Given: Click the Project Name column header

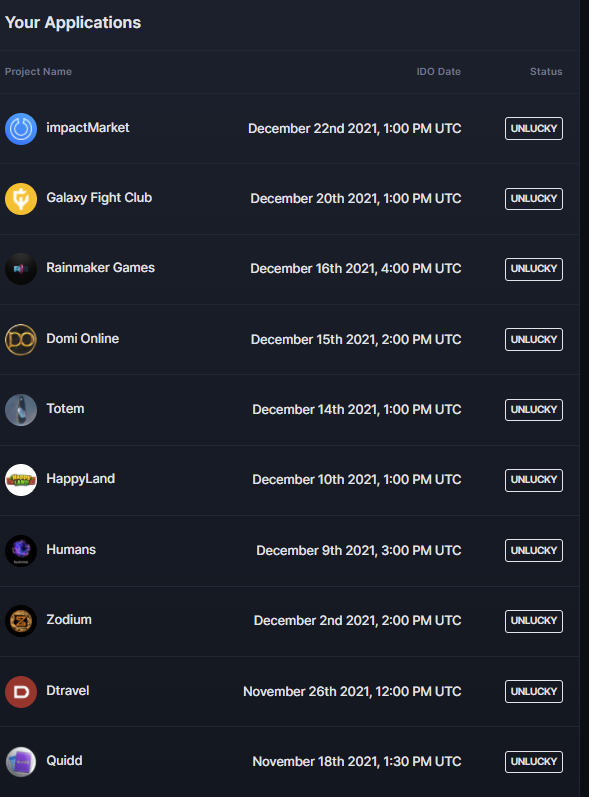Looking at the screenshot, I should coord(38,72).
